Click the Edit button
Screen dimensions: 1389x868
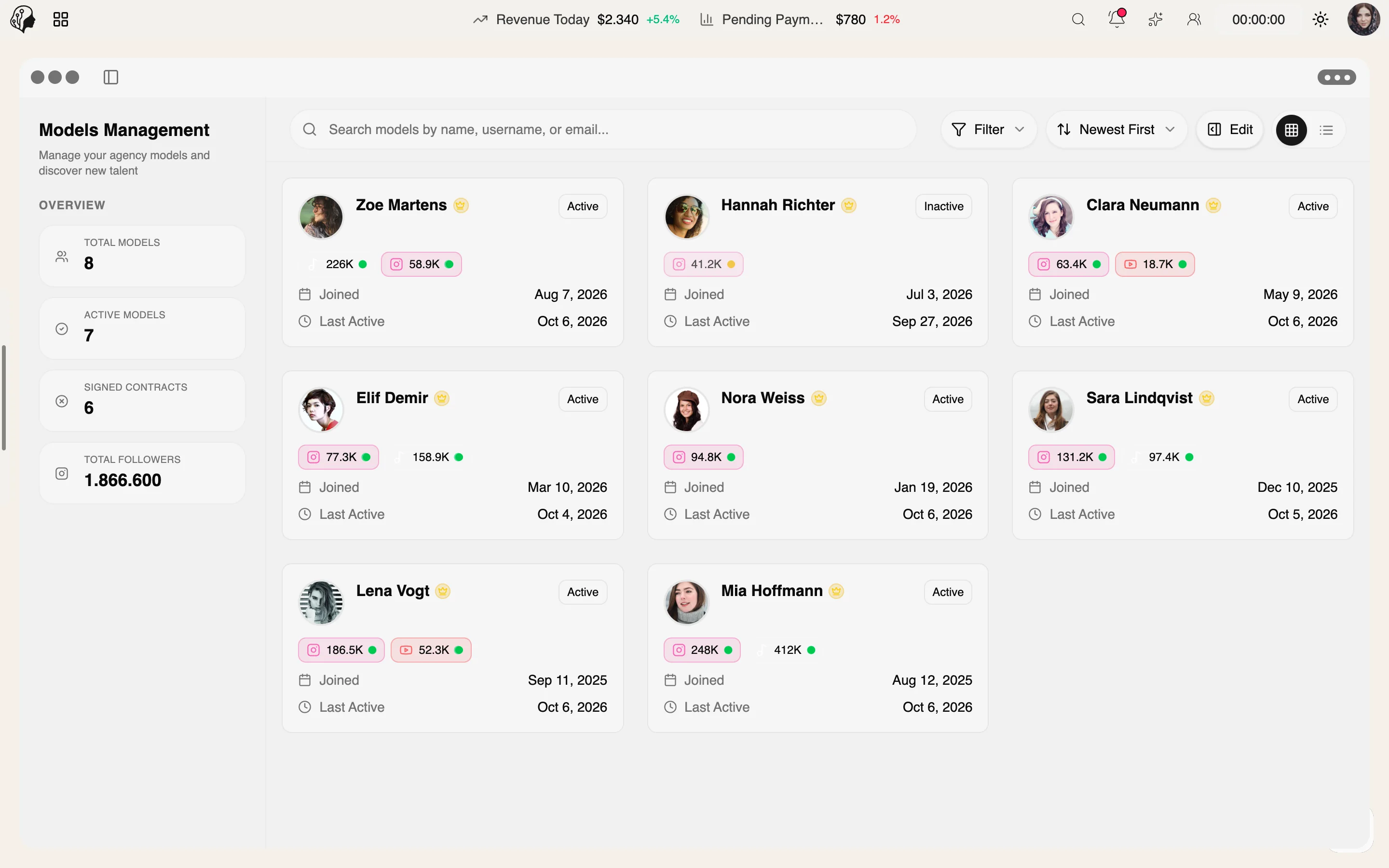coord(1229,130)
